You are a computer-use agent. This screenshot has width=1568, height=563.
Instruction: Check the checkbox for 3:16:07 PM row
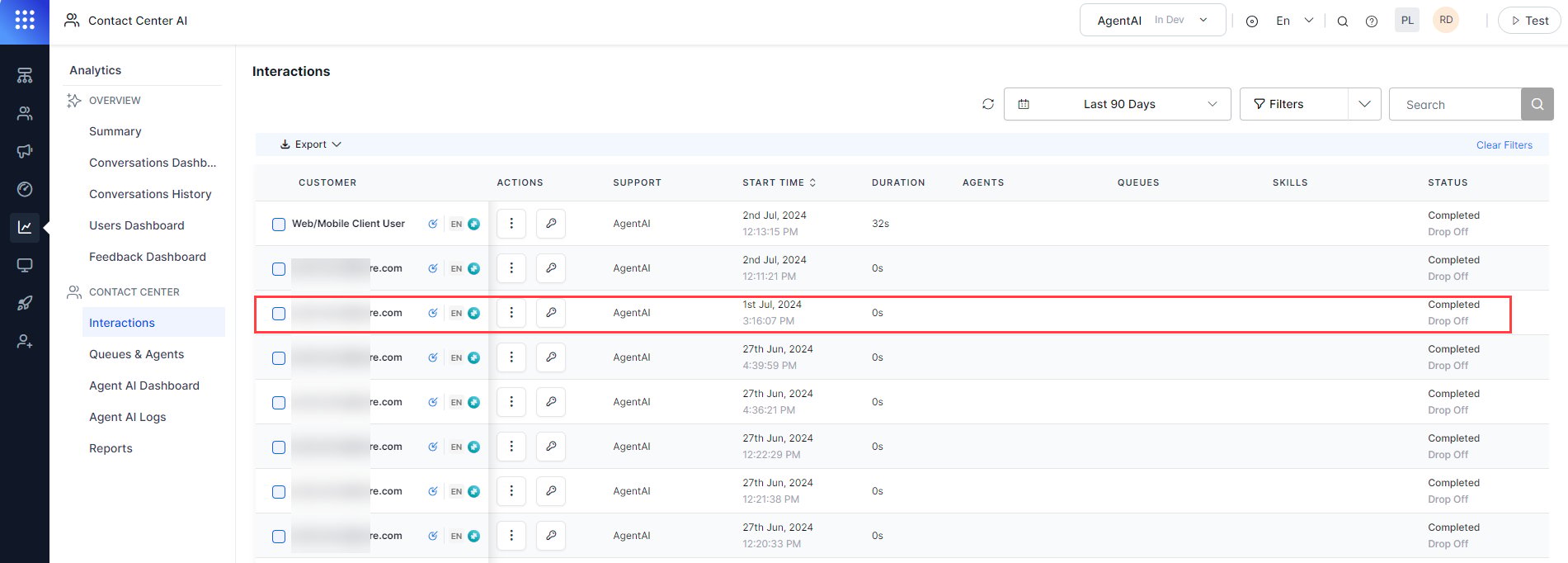279,314
